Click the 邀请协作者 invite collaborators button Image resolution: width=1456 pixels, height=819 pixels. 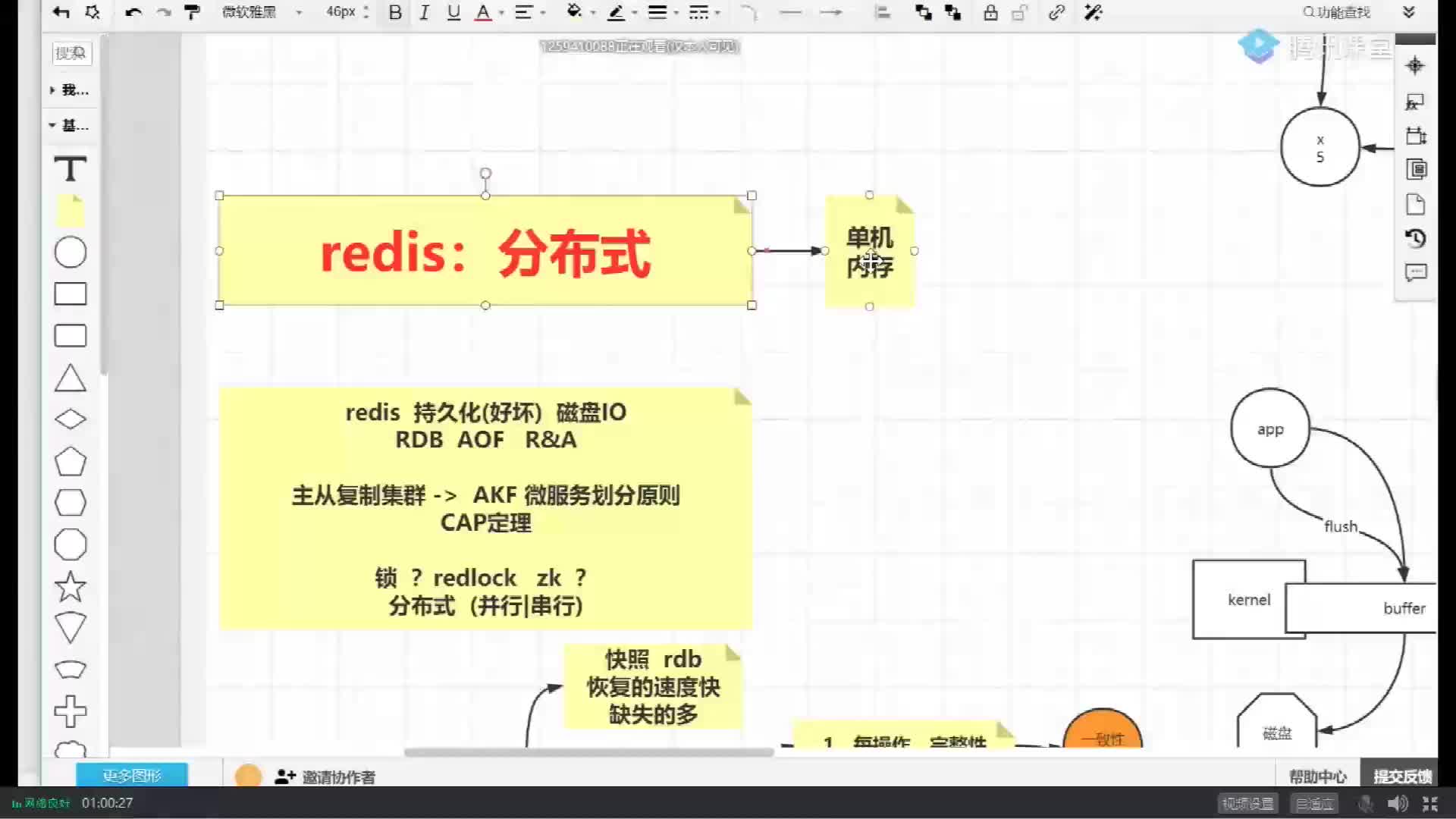325,777
